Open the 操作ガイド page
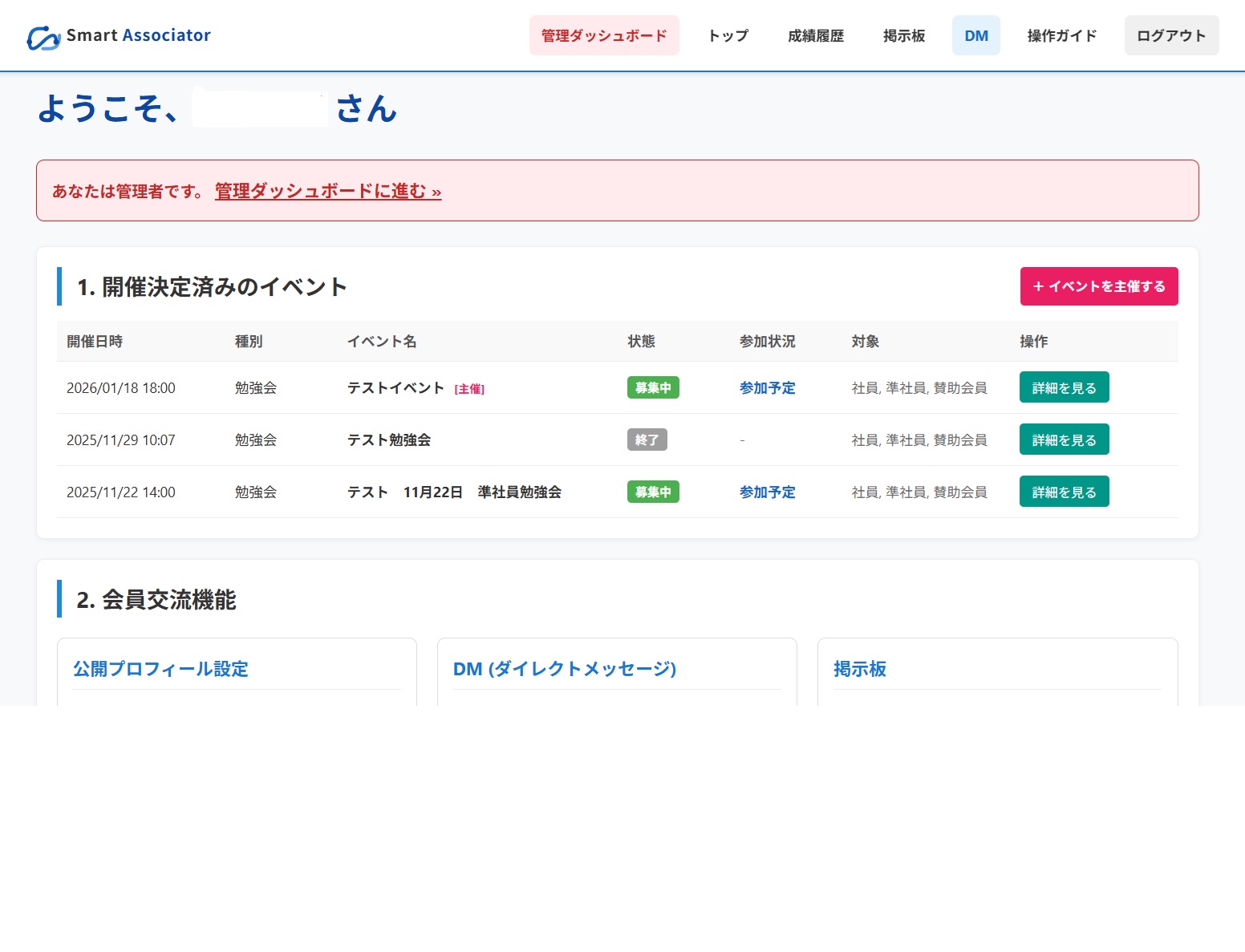The image size is (1245, 952). tap(1061, 35)
